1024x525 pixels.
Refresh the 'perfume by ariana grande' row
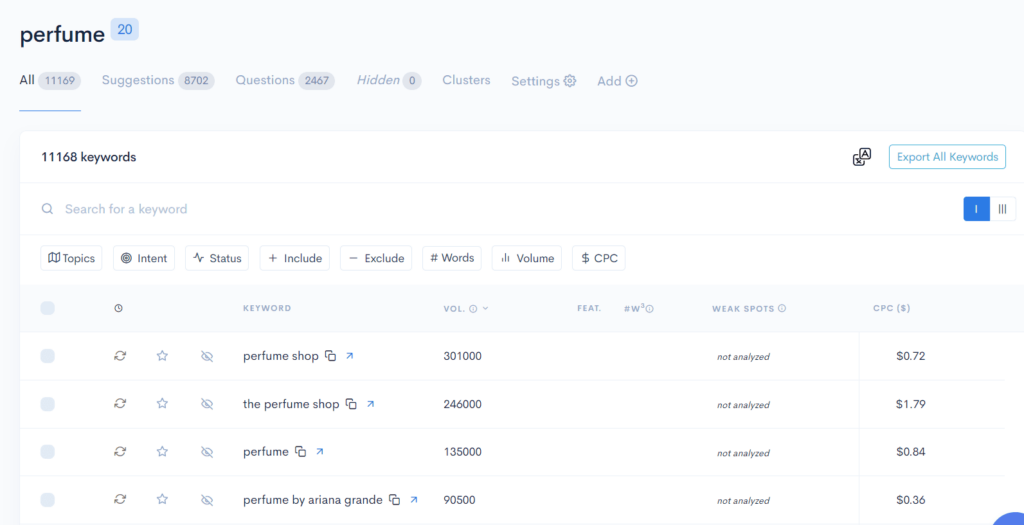[120, 500]
